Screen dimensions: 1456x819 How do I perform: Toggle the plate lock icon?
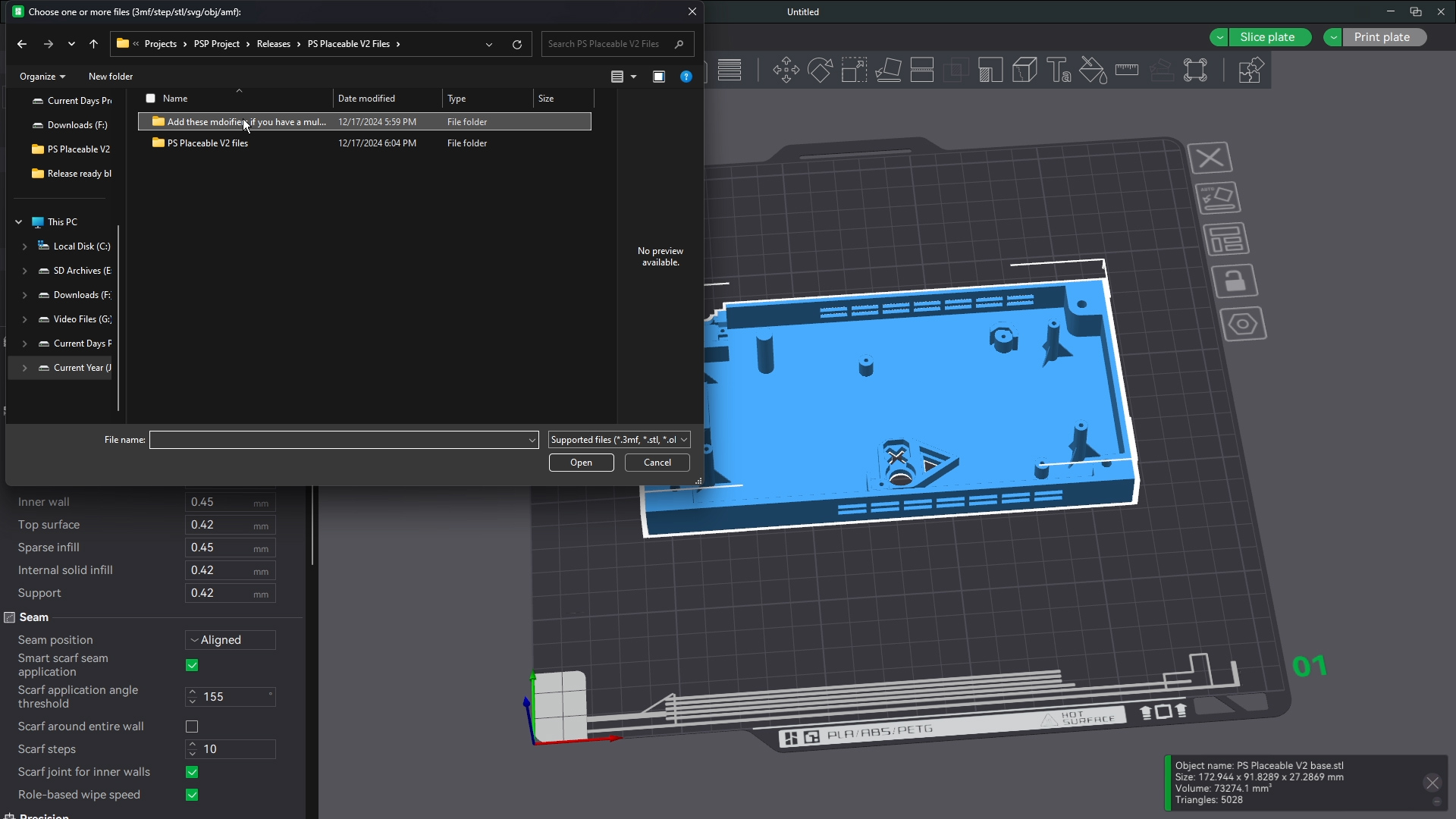(1235, 281)
